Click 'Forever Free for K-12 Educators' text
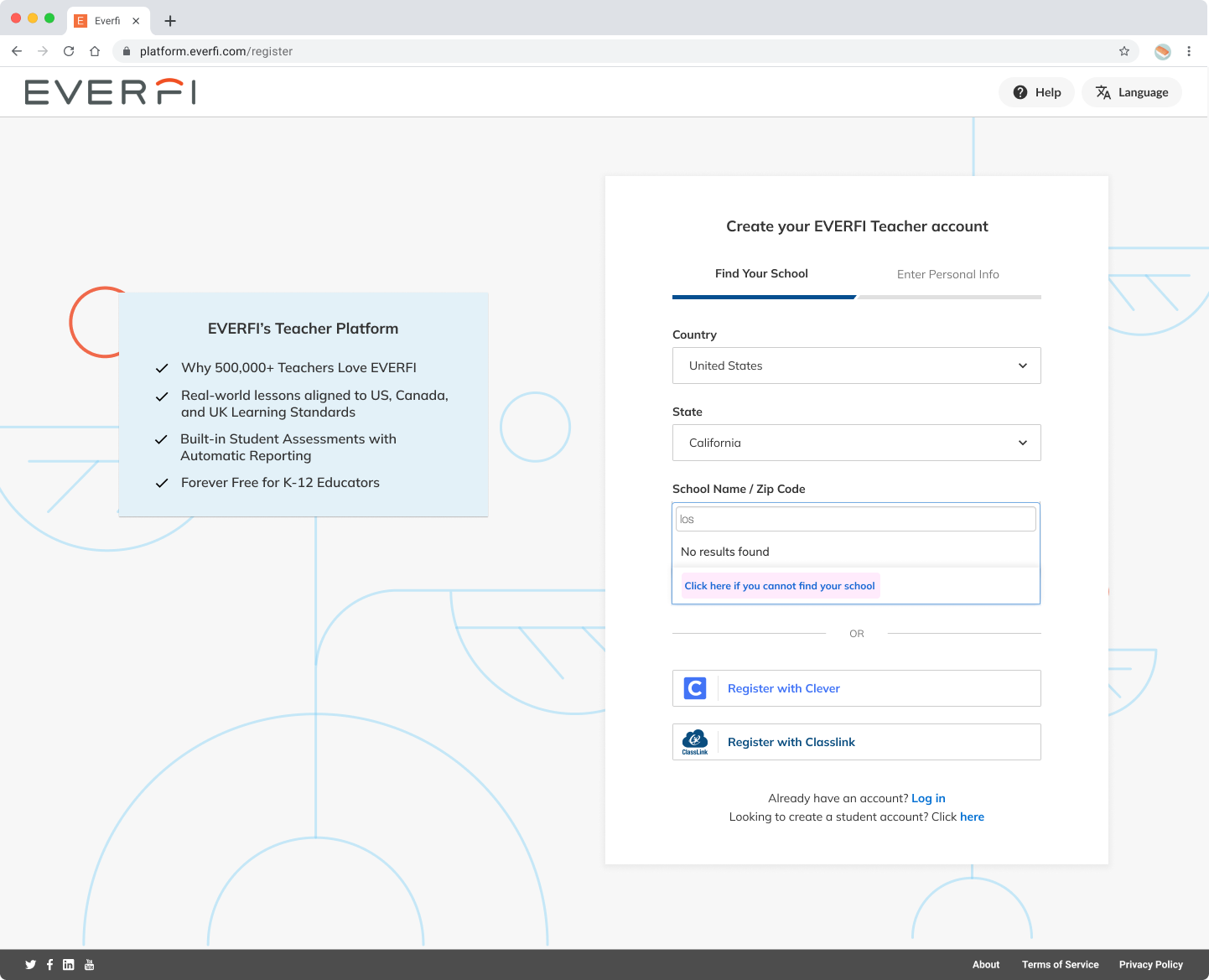 [280, 482]
